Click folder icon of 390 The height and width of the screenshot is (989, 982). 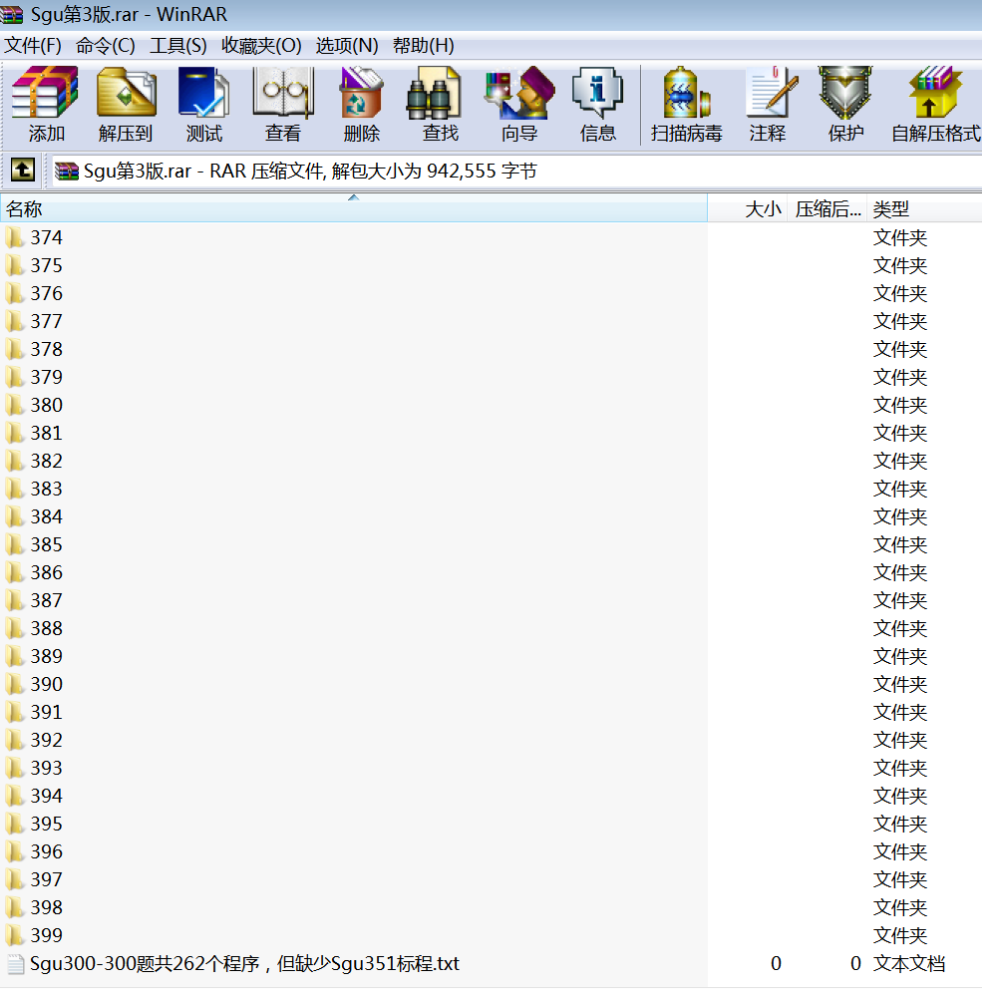pos(15,684)
